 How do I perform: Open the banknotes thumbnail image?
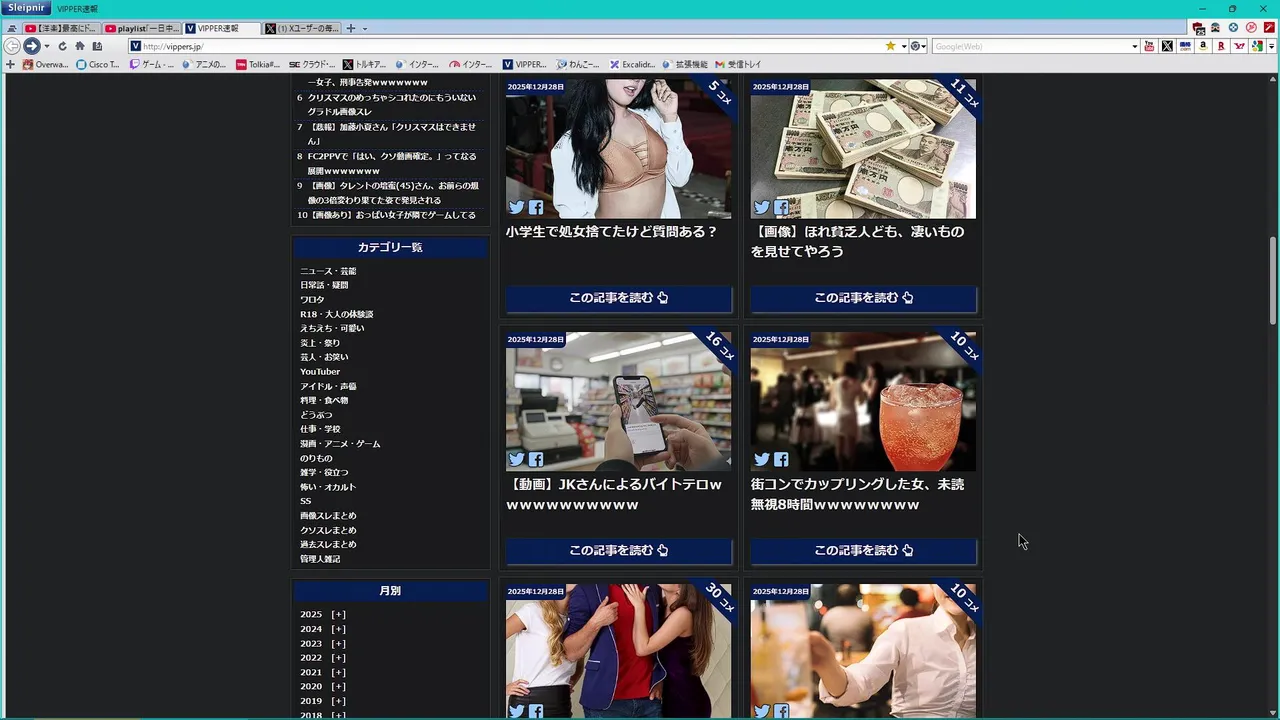click(863, 148)
